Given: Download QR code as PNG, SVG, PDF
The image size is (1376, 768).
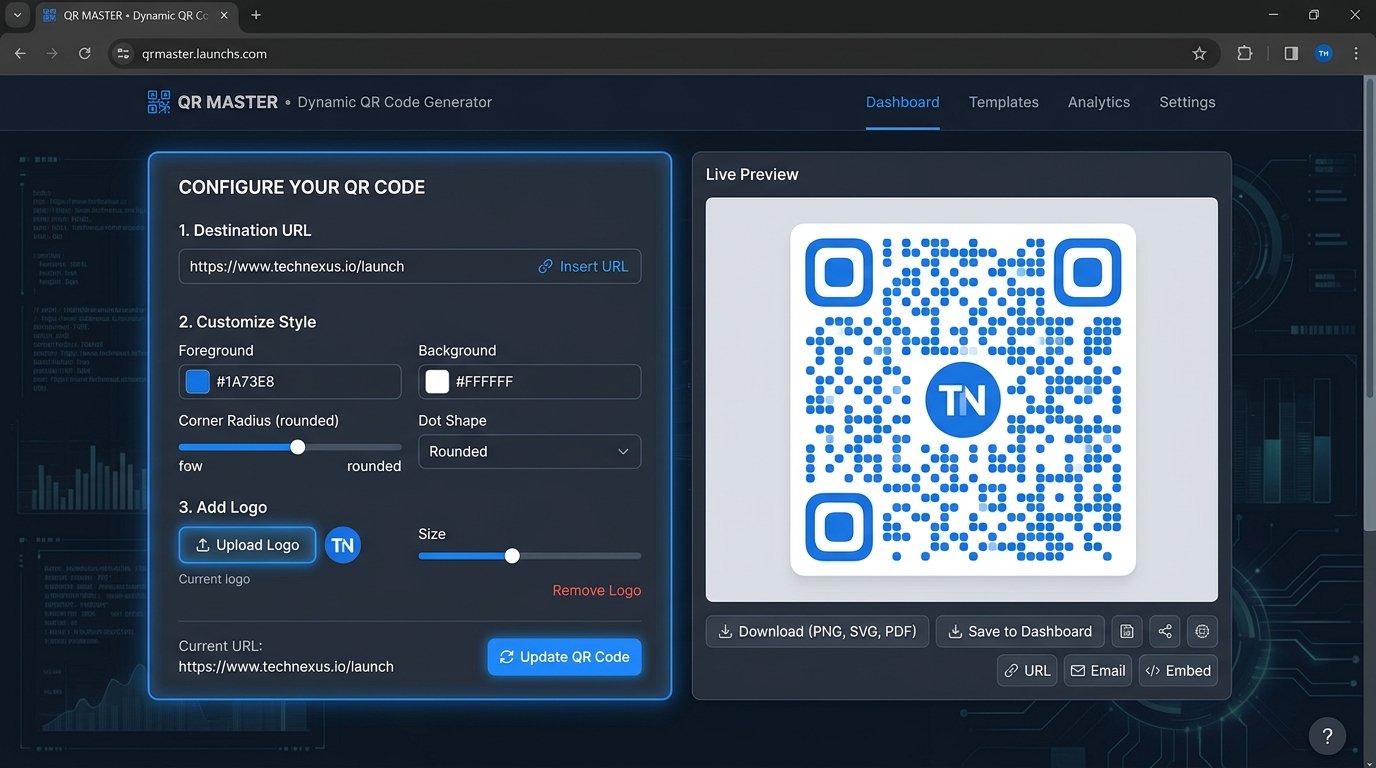Looking at the screenshot, I should 817,631.
